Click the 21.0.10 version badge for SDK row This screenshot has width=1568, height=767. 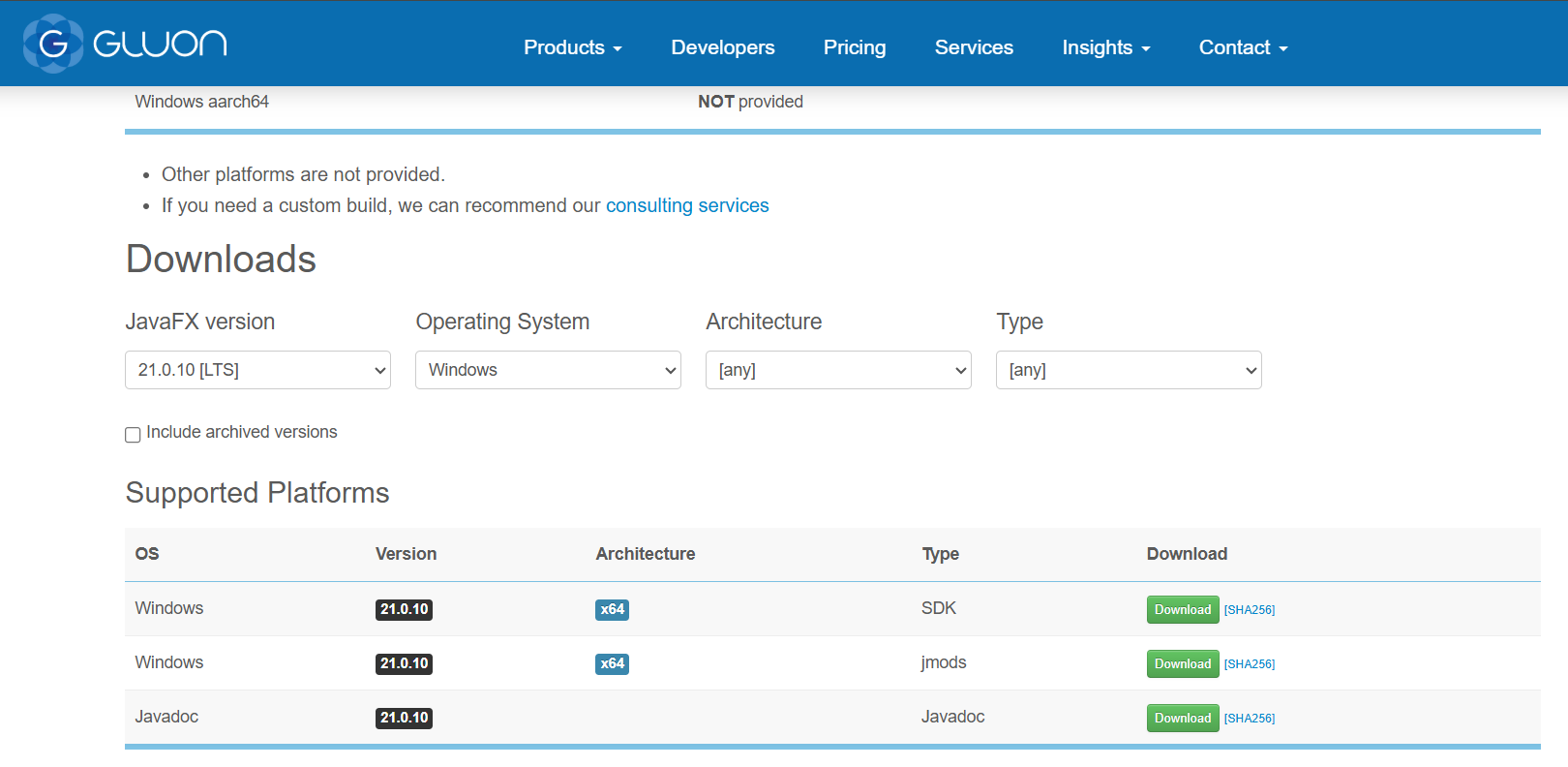point(404,609)
